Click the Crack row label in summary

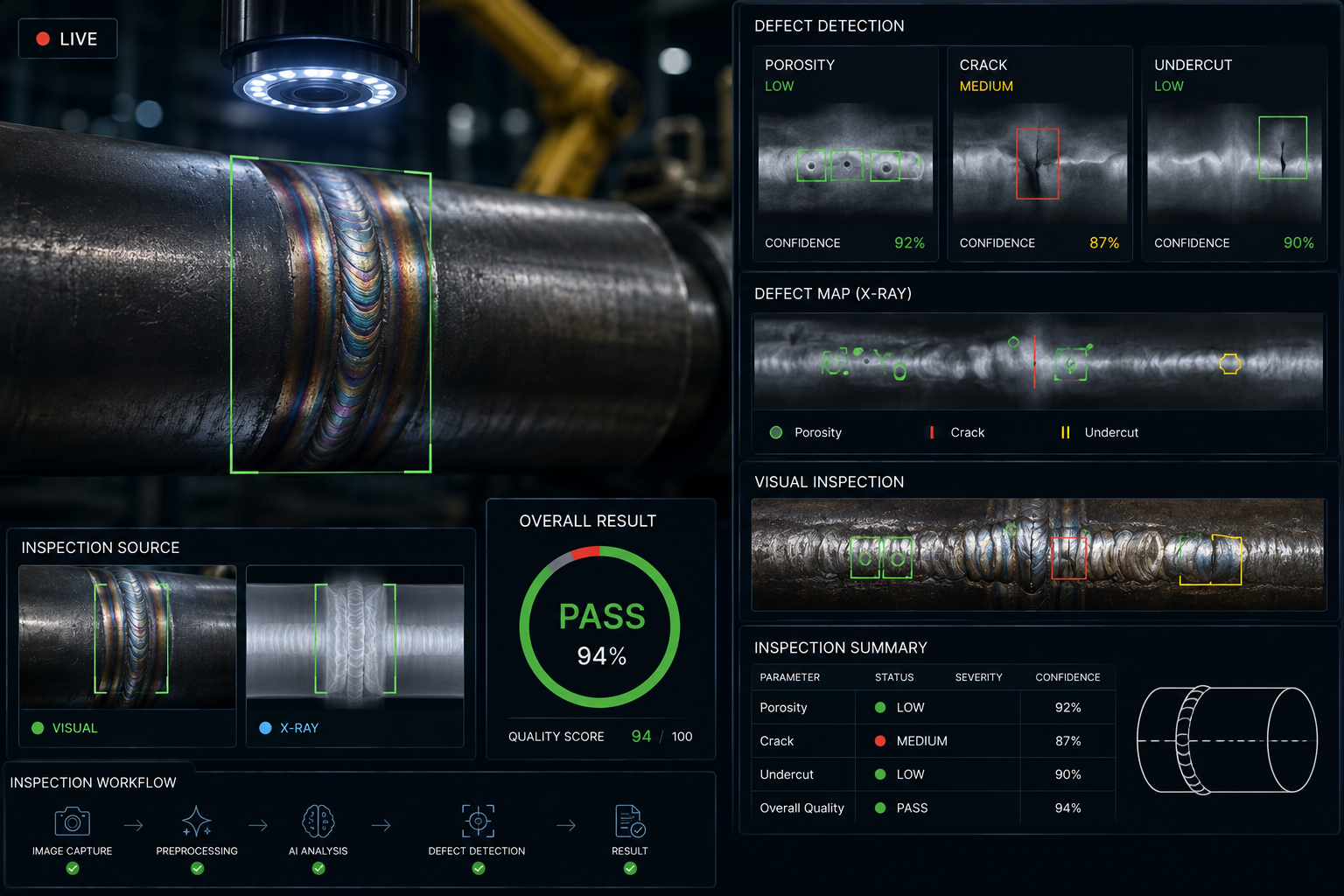click(777, 740)
